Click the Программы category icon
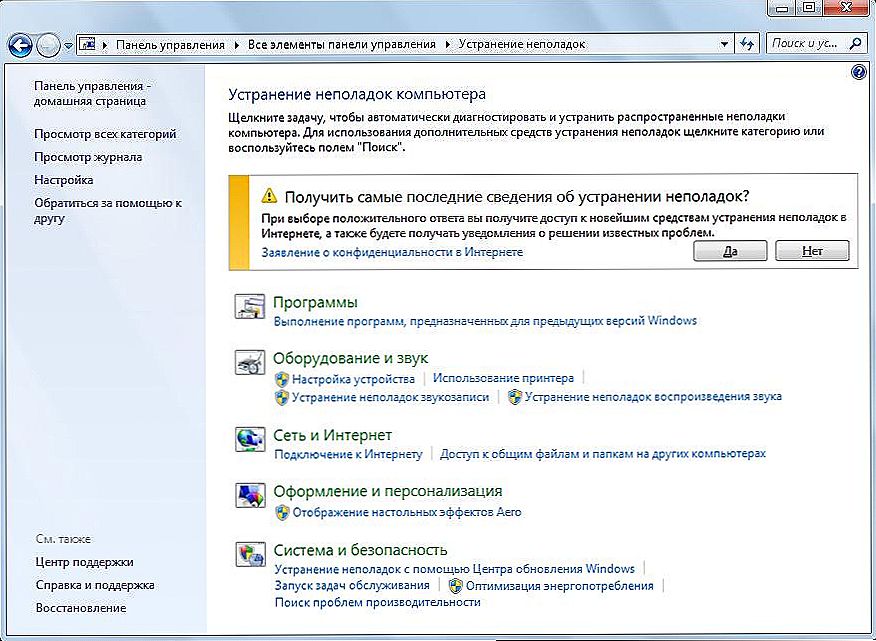Screen dimensions: 876x641 pos(250,306)
